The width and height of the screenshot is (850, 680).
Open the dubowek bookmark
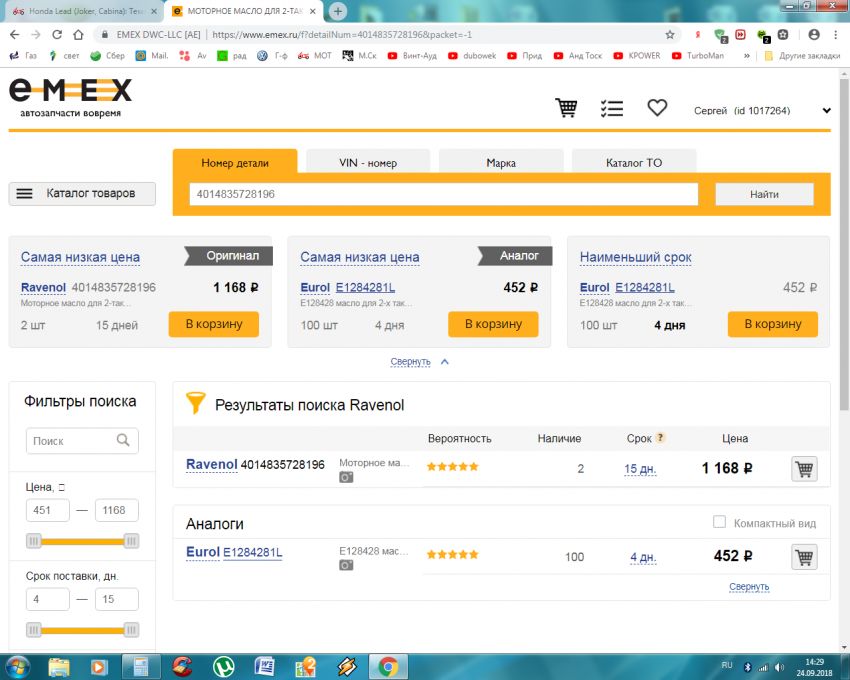[472, 56]
